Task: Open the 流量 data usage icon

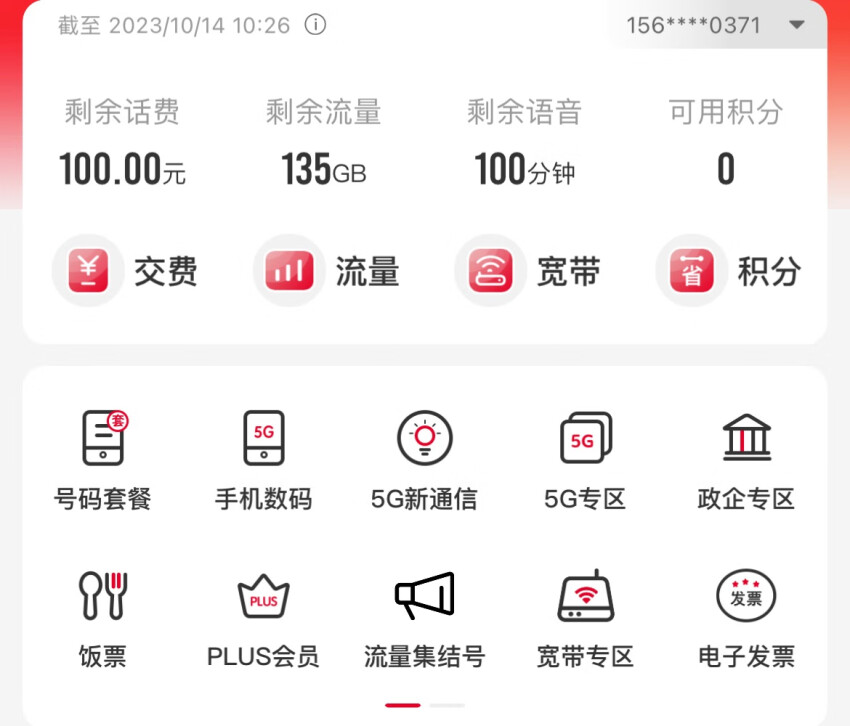Action: tap(288, 271)
